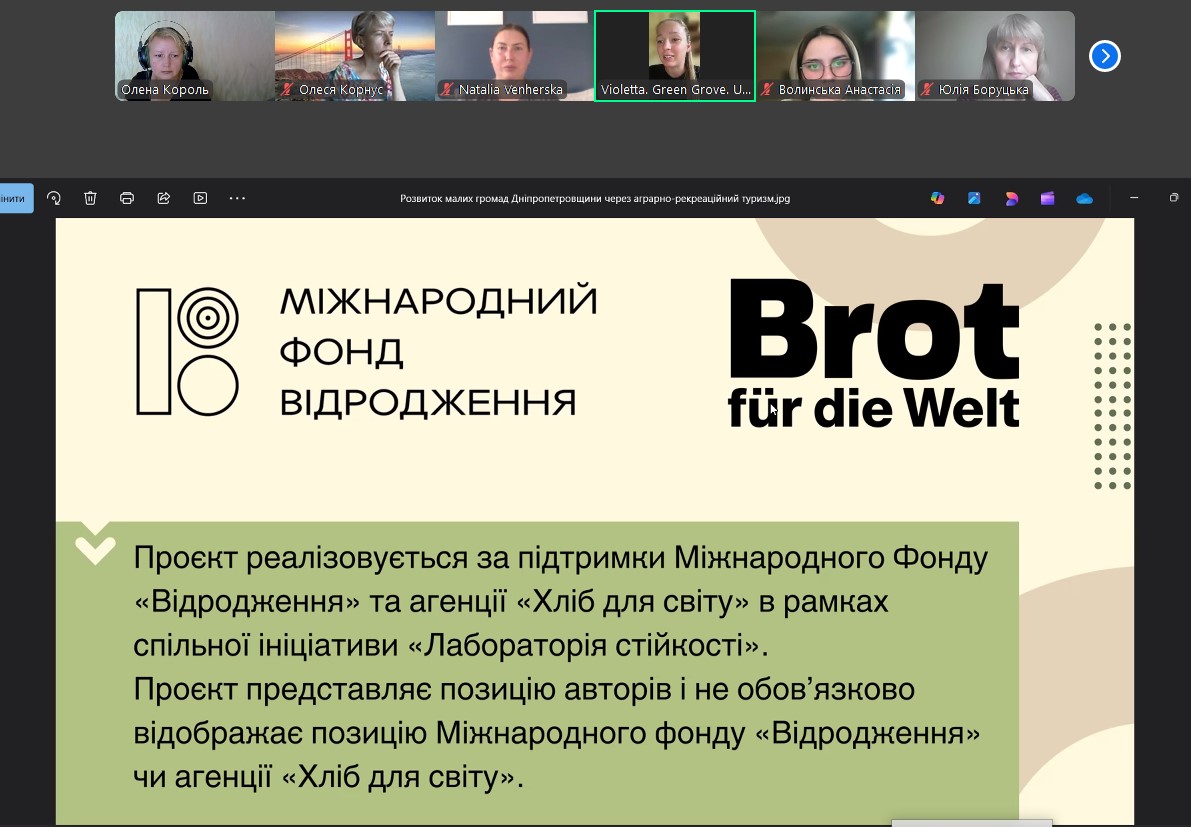
Task: Click the line starting «Проєкт представляє позицію»
Action: pyautogui.click(x=524, y=690)
